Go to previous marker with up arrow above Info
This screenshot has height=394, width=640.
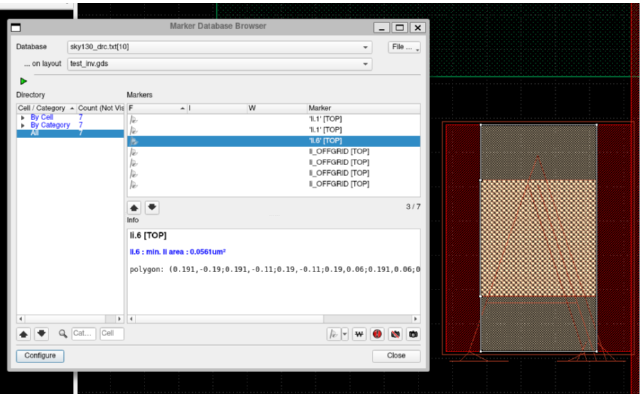click(x=134, y=208)
